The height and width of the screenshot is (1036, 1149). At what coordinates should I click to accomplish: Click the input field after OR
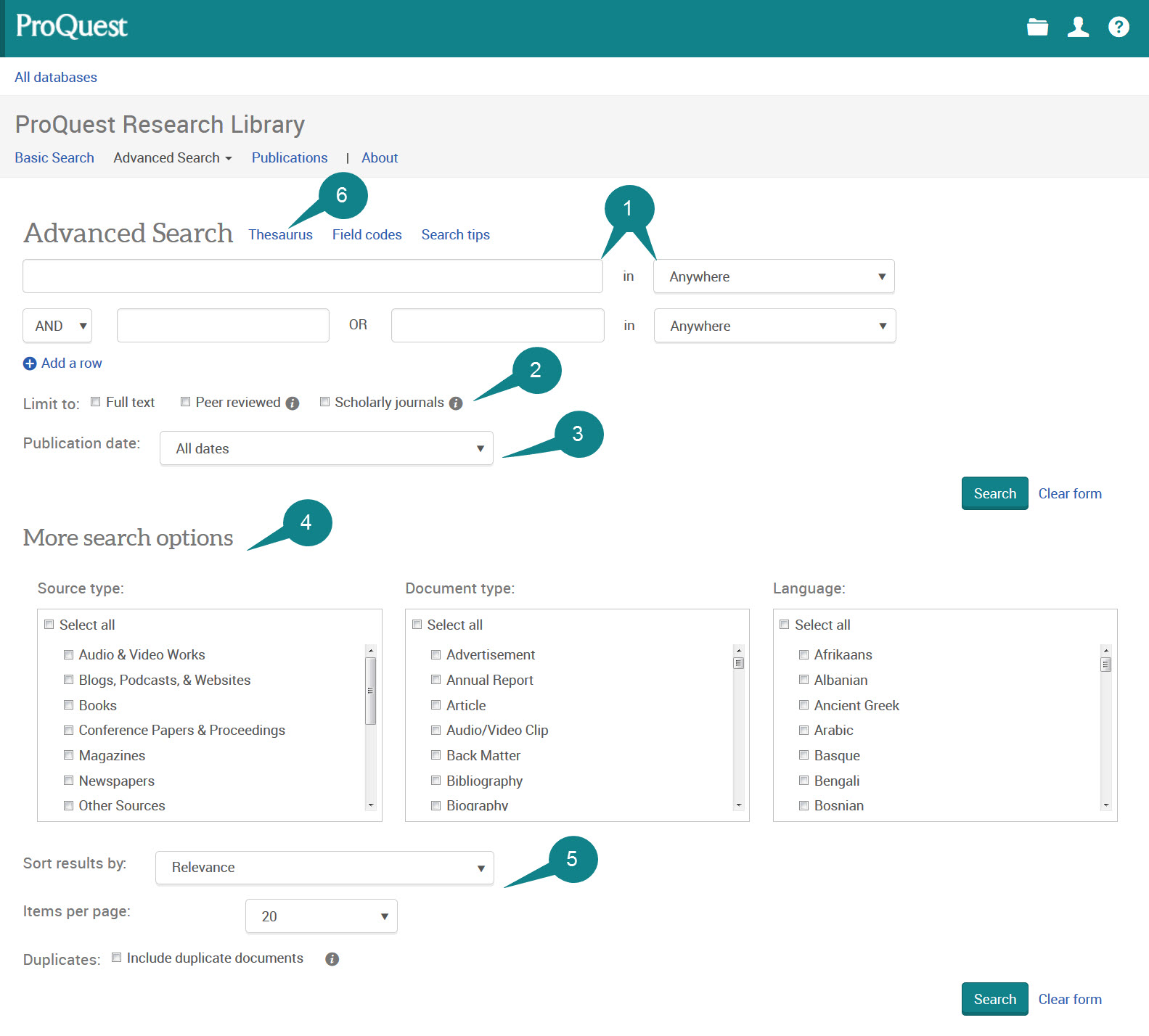[498, 326]
